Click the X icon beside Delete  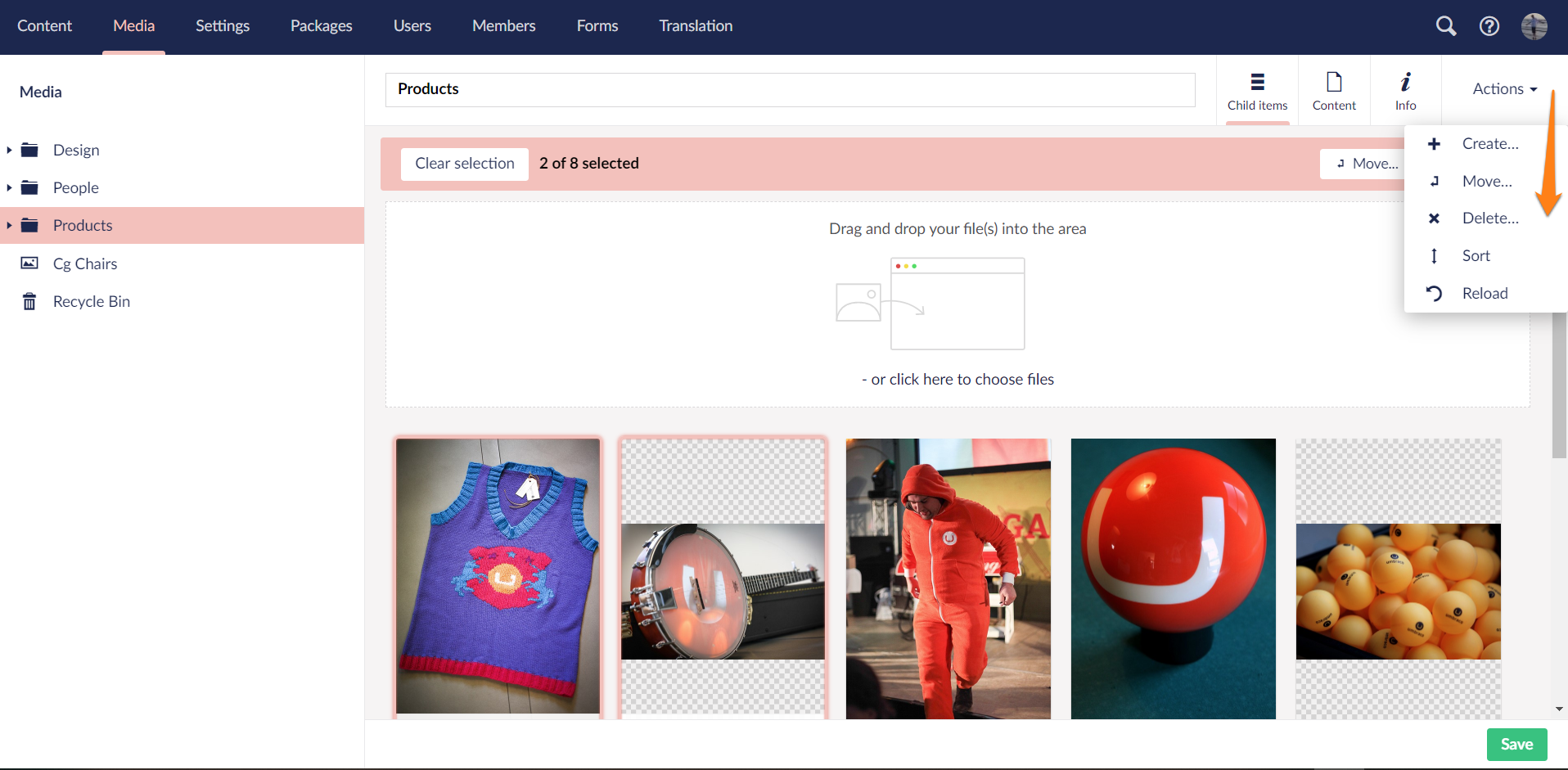coord(1434,218)
